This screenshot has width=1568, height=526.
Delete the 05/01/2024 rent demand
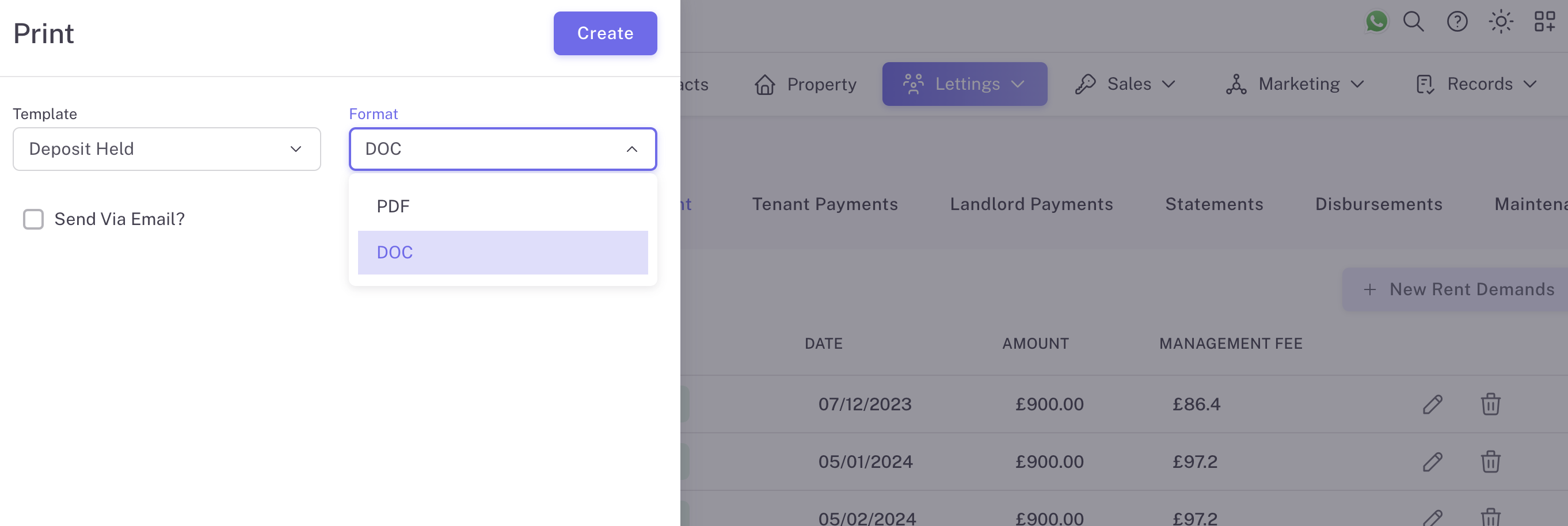[1490, 462]
